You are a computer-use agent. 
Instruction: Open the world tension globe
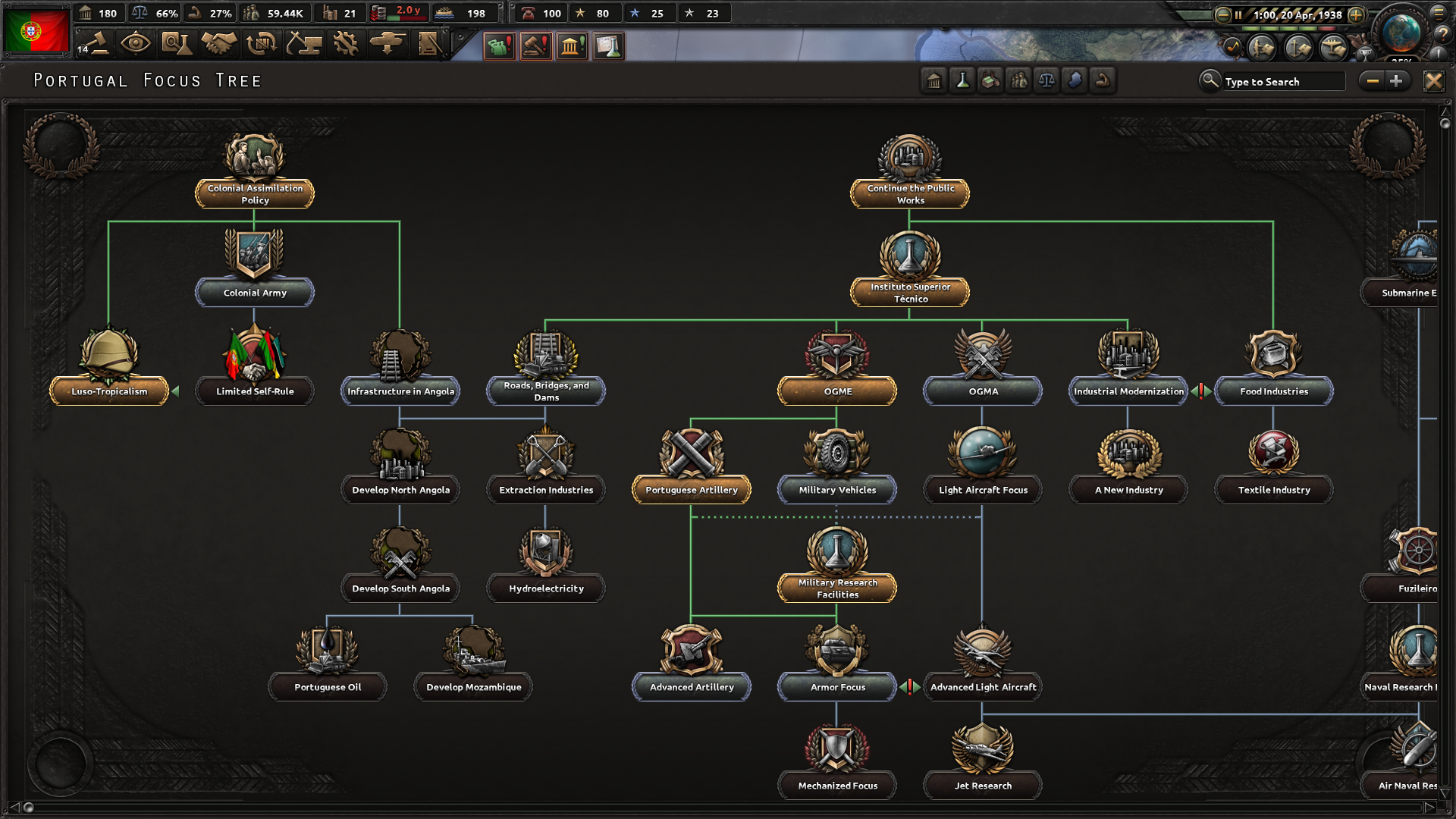(x=1401, y=32)
